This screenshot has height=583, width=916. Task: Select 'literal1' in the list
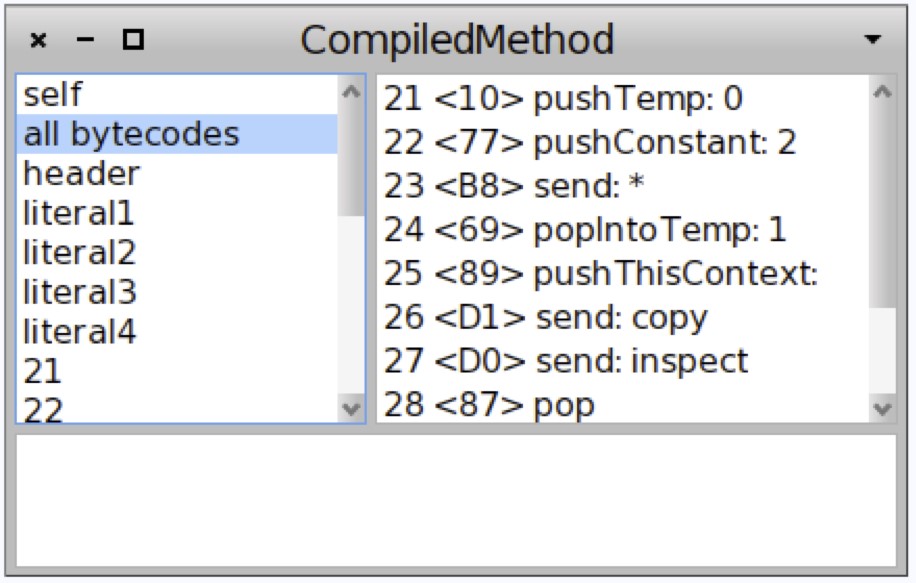[78, 213]
